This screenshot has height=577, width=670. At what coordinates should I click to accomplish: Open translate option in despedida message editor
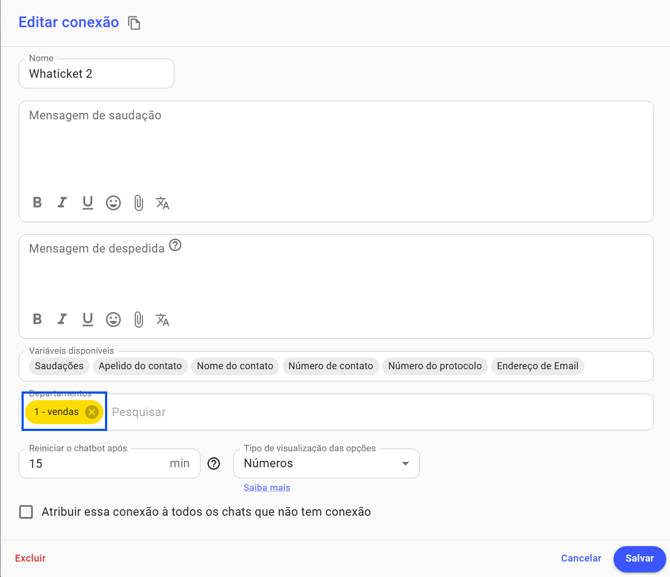(x=162, y=320)
